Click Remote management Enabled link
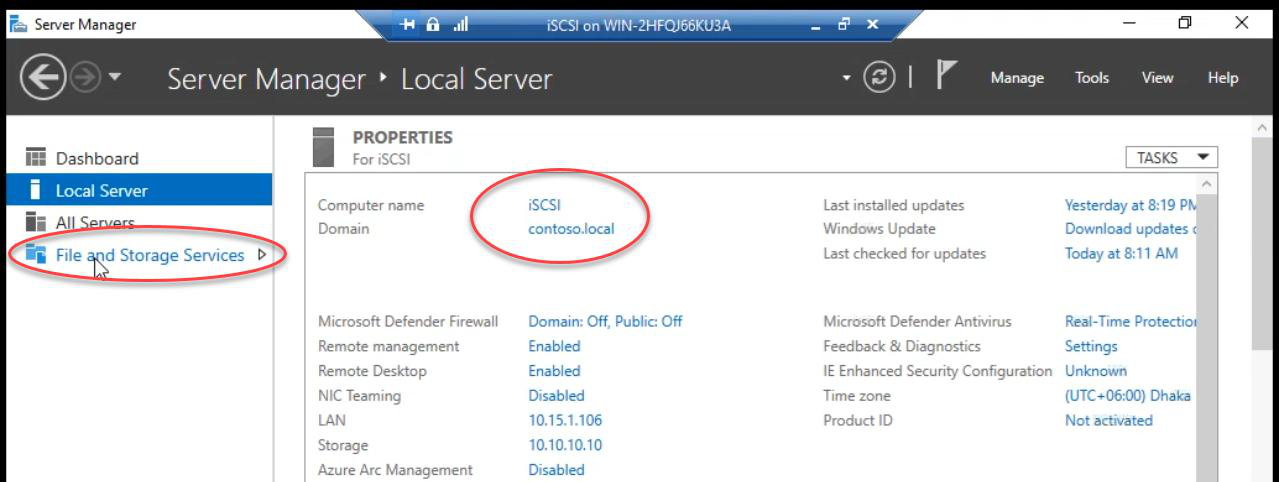This screenshot has width=1279, height=482. 554,346
